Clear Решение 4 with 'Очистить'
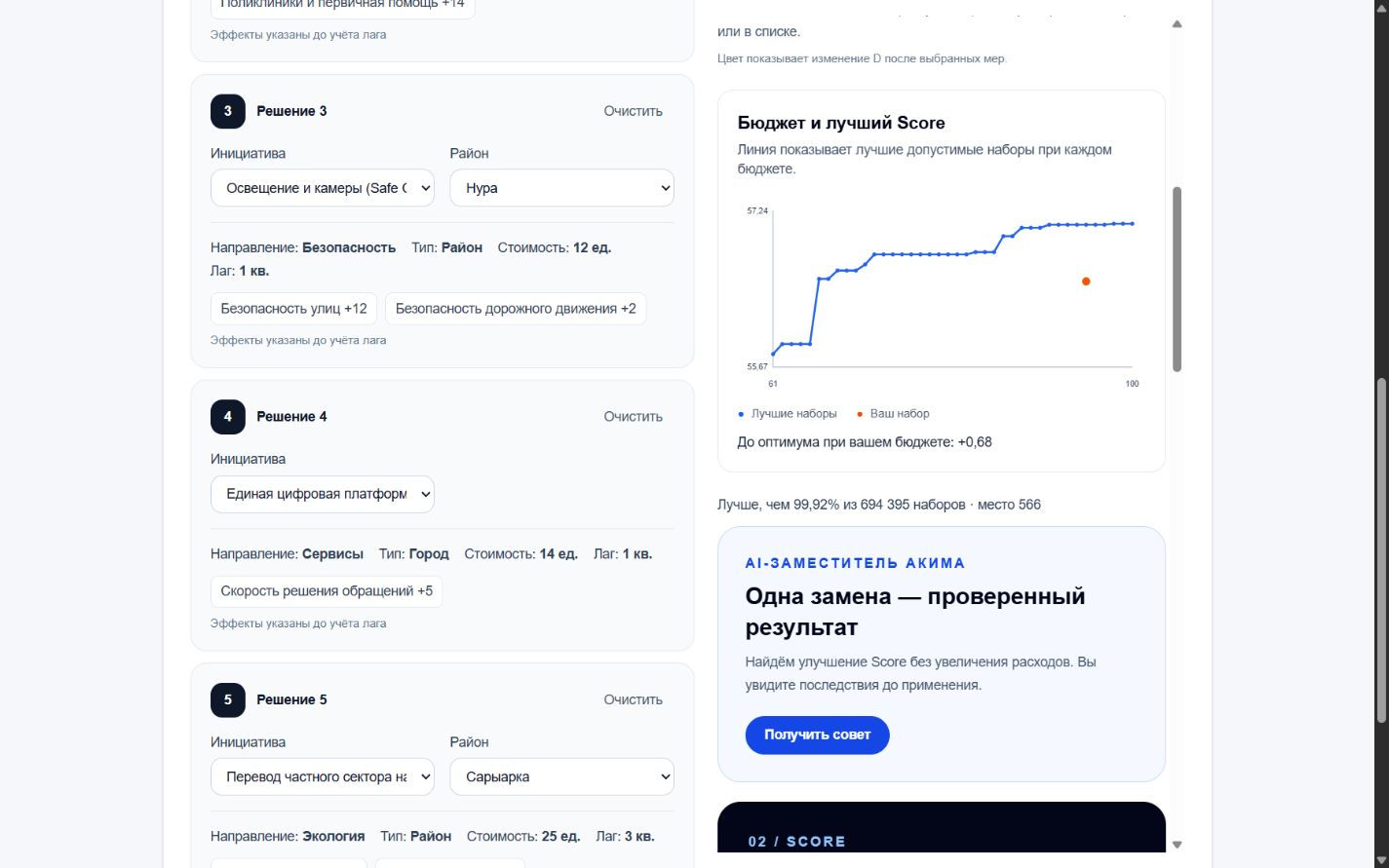Screen dimensions: 1389x868 [x=633, y=417]
